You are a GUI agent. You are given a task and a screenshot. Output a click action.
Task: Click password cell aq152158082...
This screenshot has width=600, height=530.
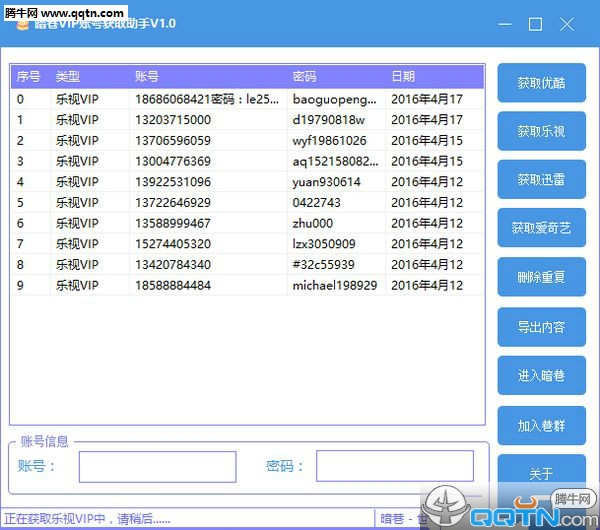coord(335,161)
